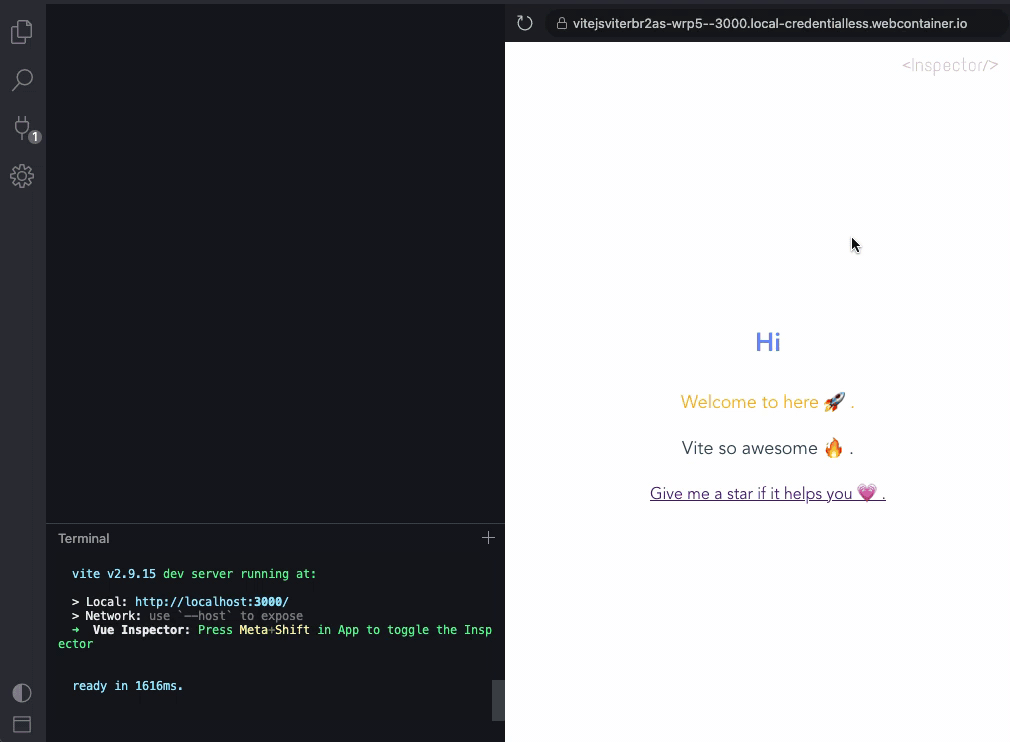The image size is (1010, 742).
Task: Select the Terminal panel tab
Action: [x=84, y=538]
